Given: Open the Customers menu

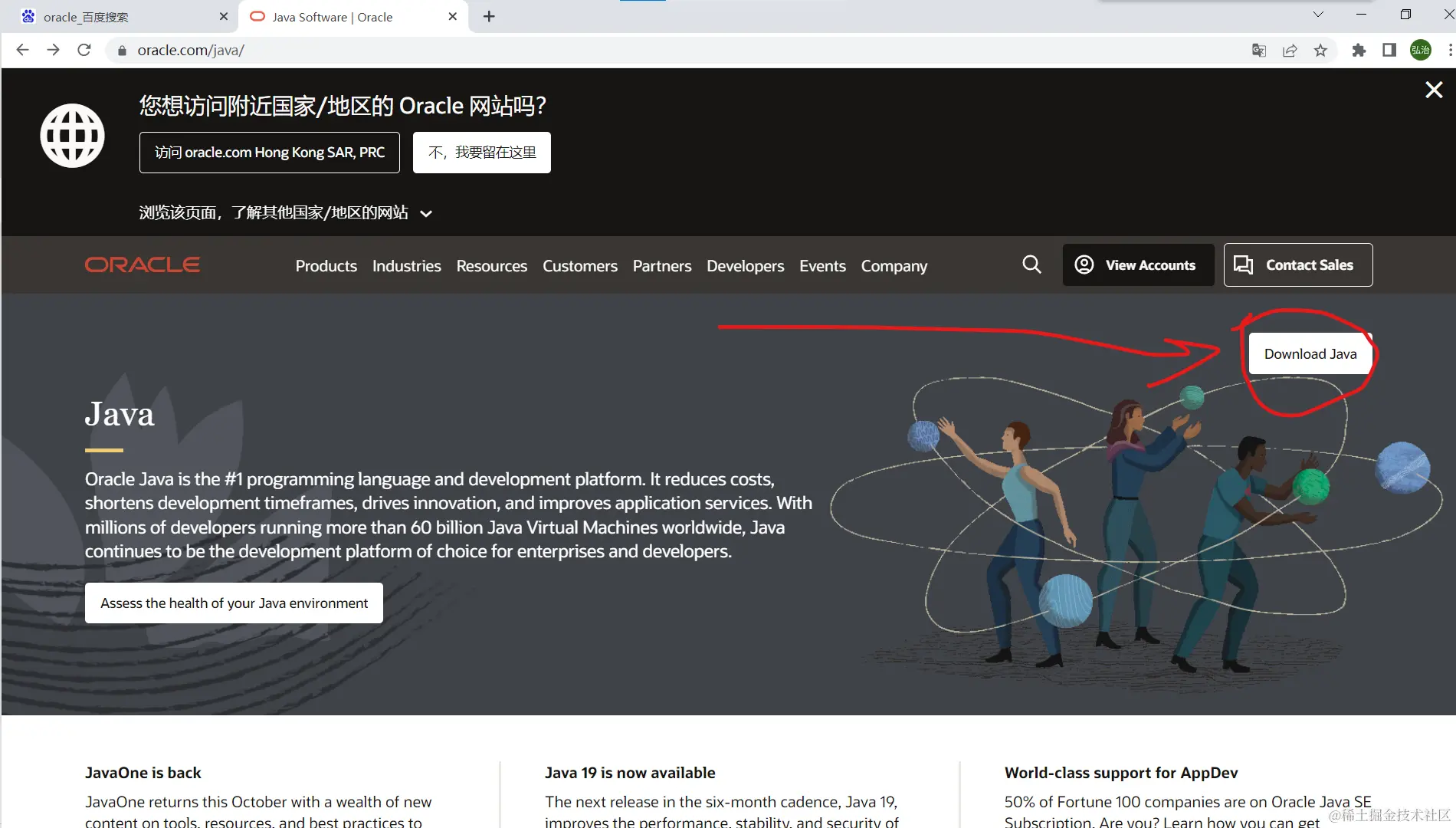Looking at the screenshot, I should coord(580,266).
